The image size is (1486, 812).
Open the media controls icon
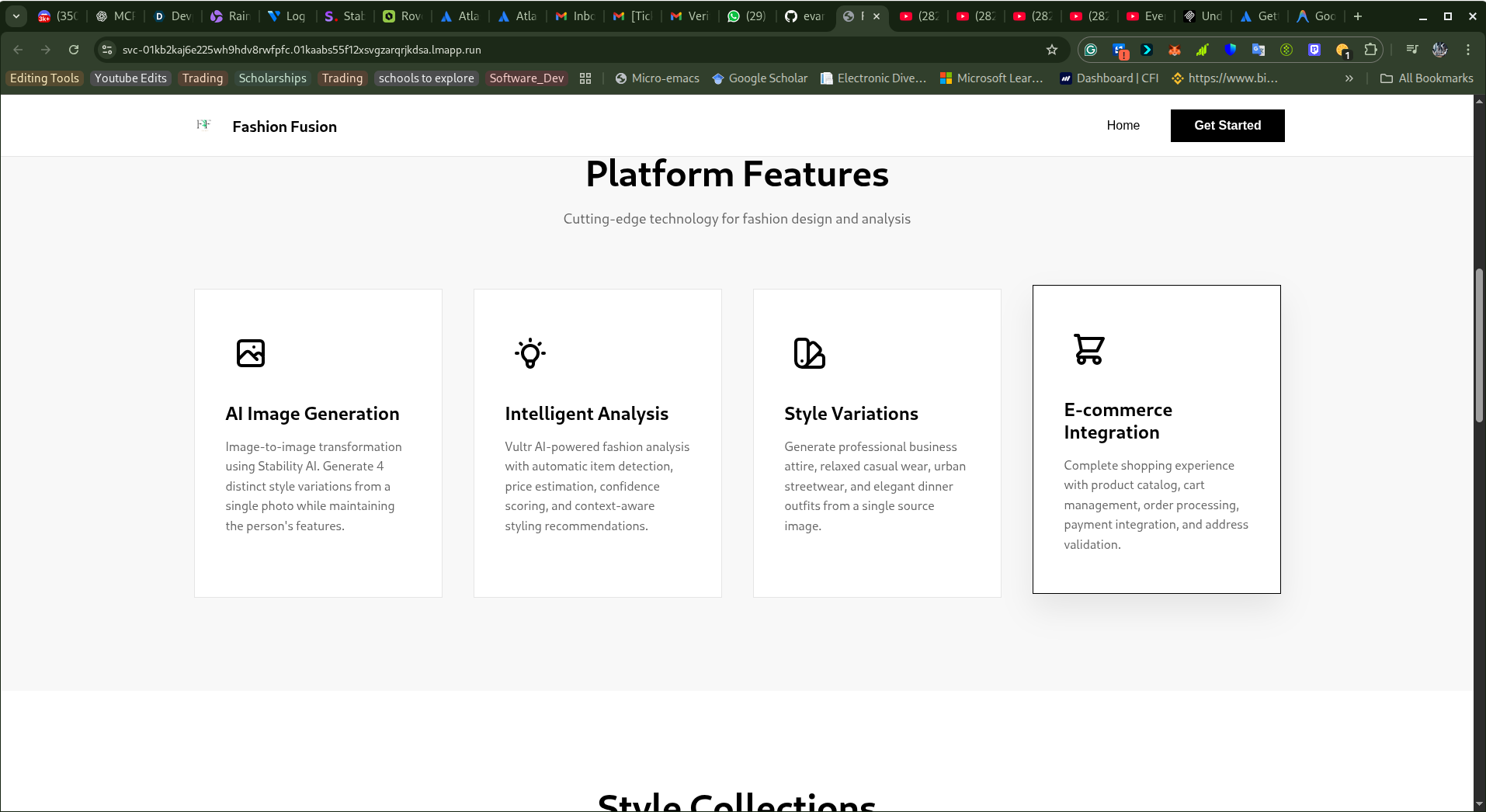1412,50
